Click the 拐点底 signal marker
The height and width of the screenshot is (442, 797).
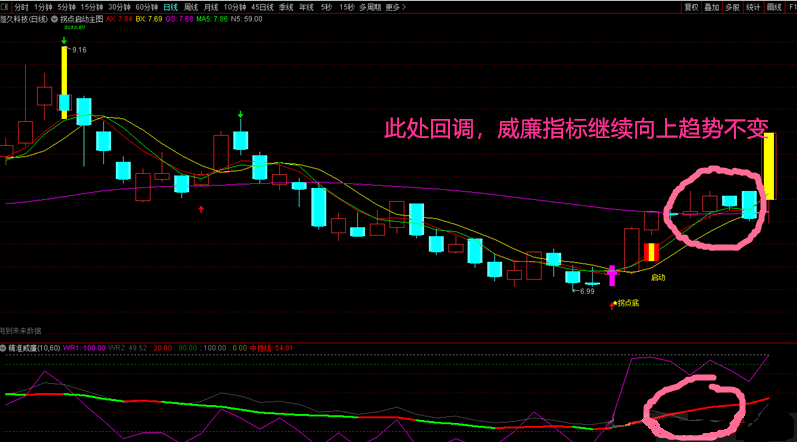[628, 303]
